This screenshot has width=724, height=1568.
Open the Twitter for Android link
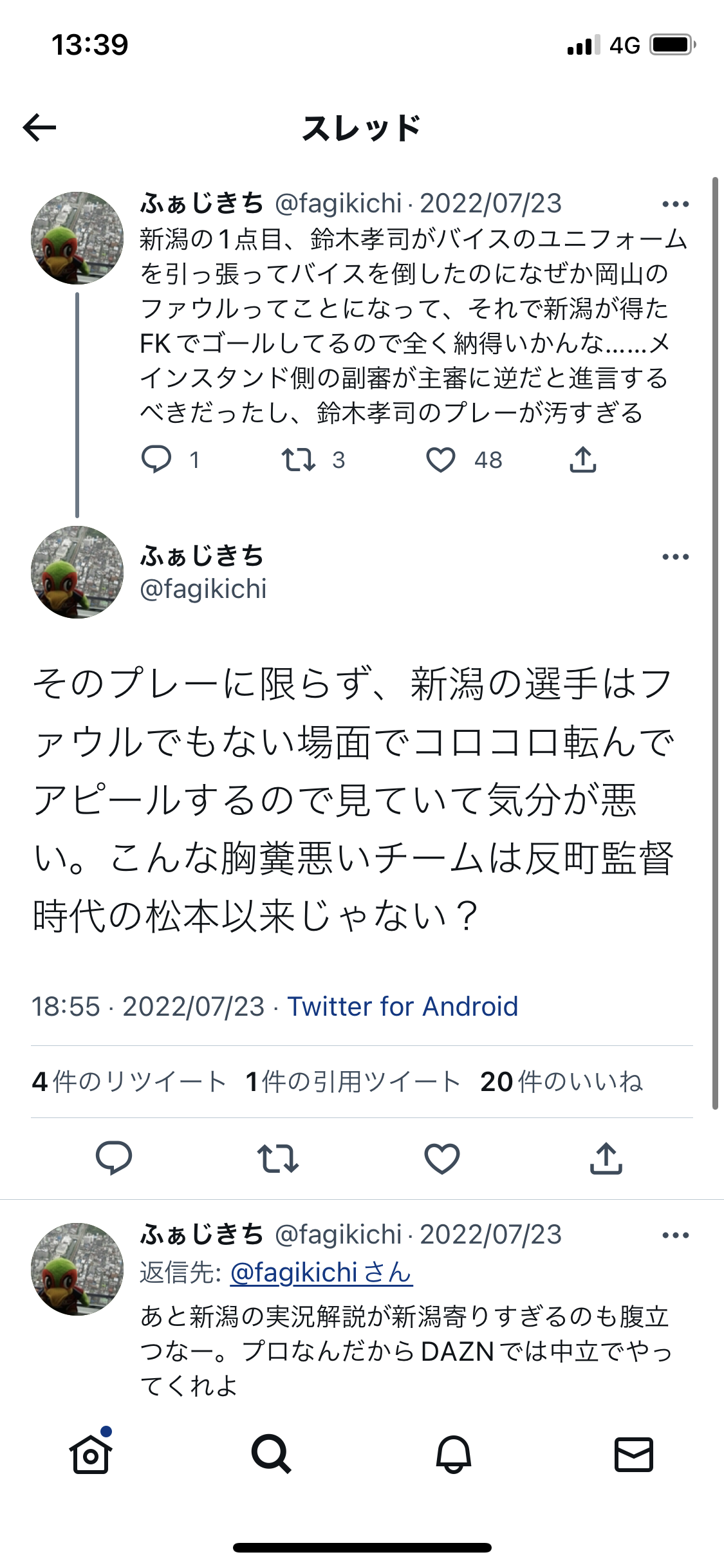coord(402,1007)
